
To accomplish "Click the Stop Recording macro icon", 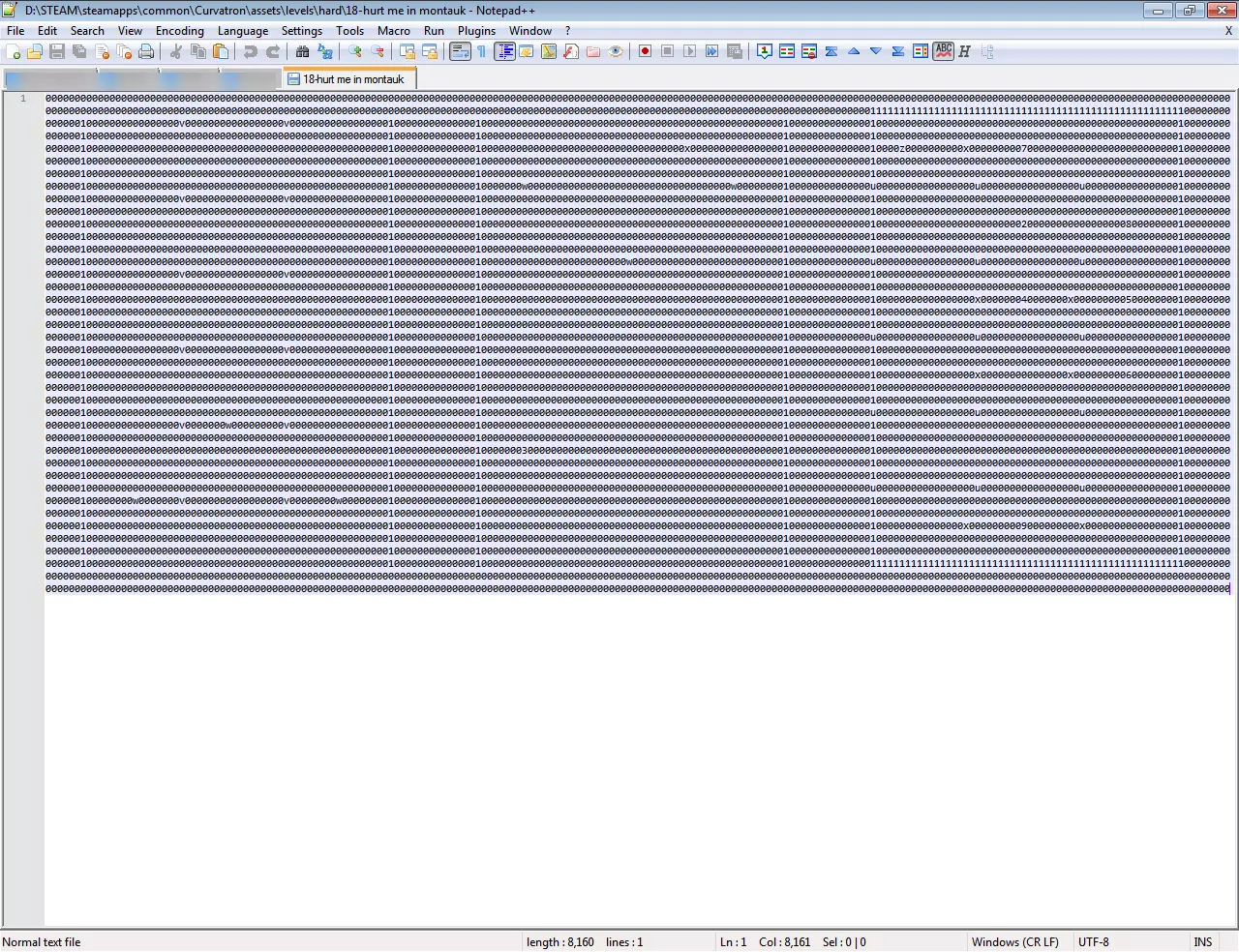I will pyautogui.click(x=668, y=51).
